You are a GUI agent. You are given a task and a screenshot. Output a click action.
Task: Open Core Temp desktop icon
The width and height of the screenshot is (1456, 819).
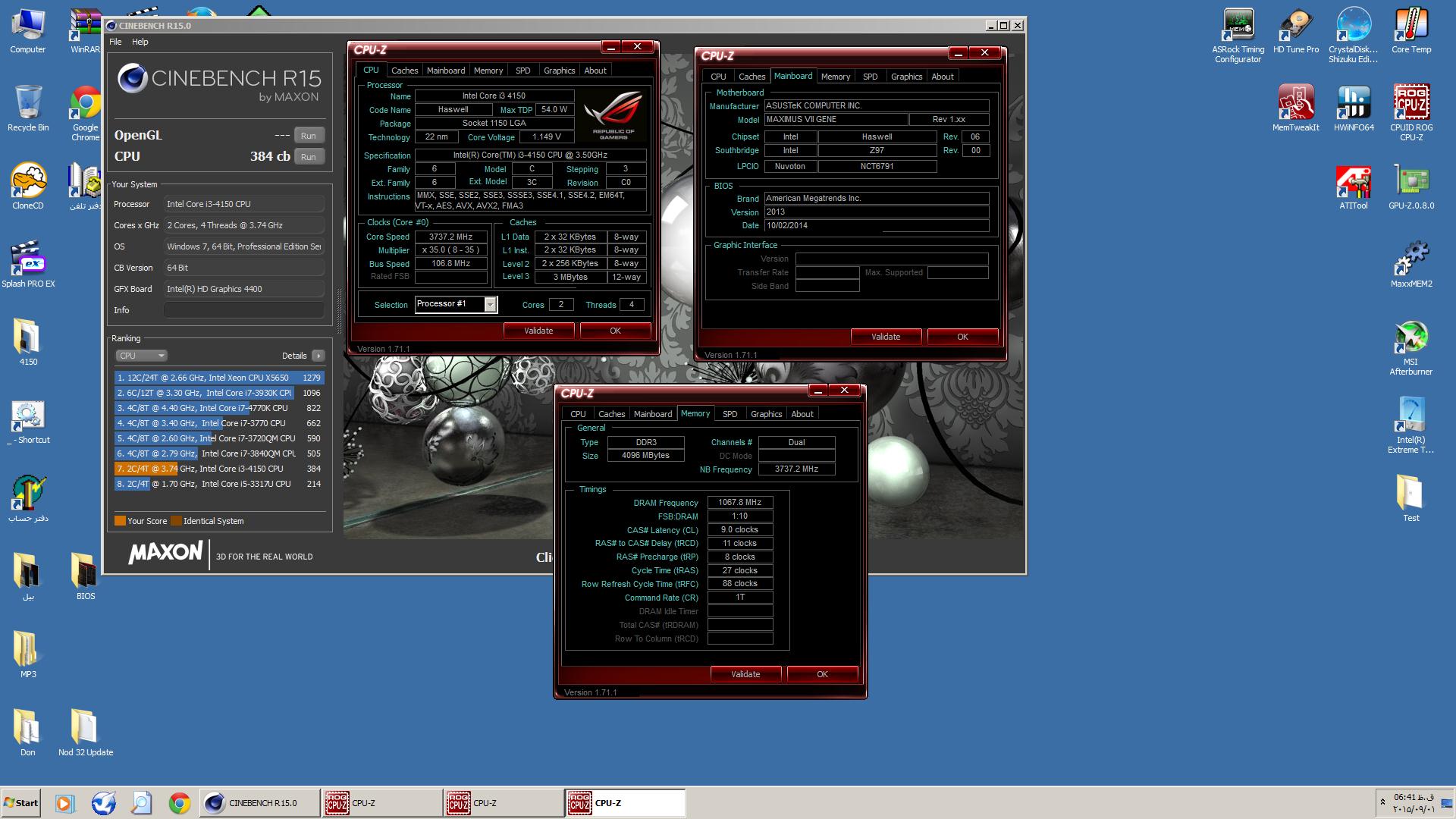pos(1411,31)
